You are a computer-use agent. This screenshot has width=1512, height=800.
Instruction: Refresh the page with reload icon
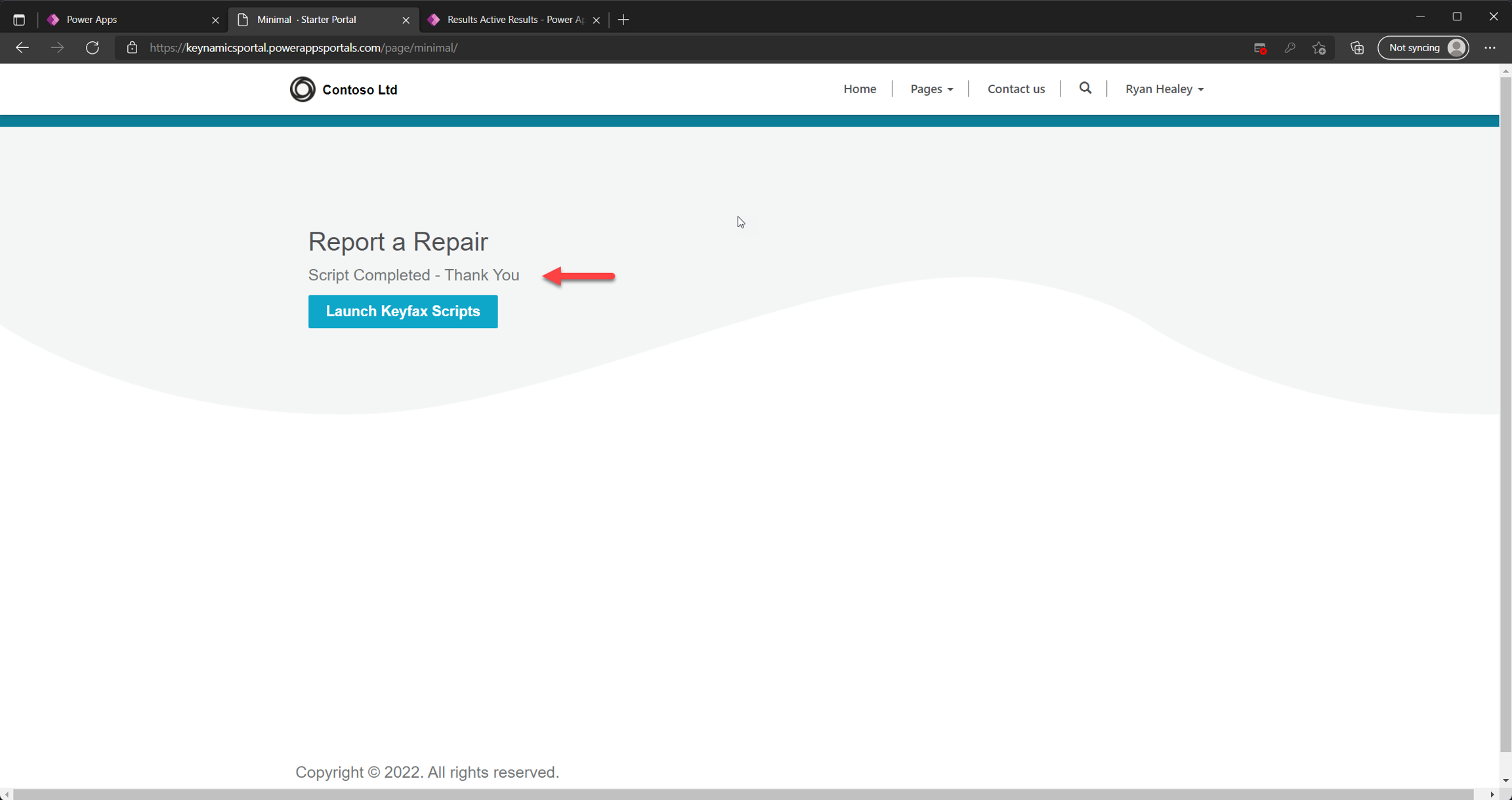93,48
